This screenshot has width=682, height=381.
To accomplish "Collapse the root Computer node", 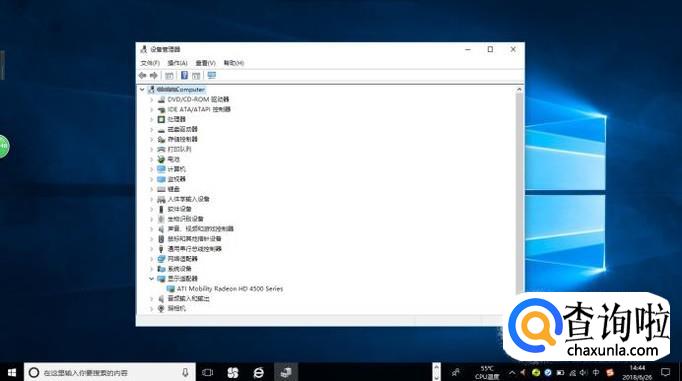I will click(x=142, y=90).
